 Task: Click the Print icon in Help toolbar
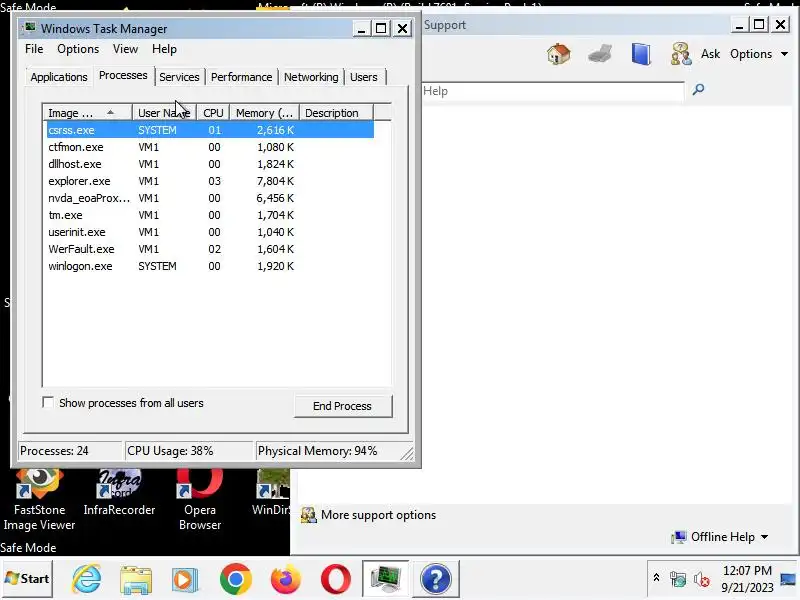point(599,54)
